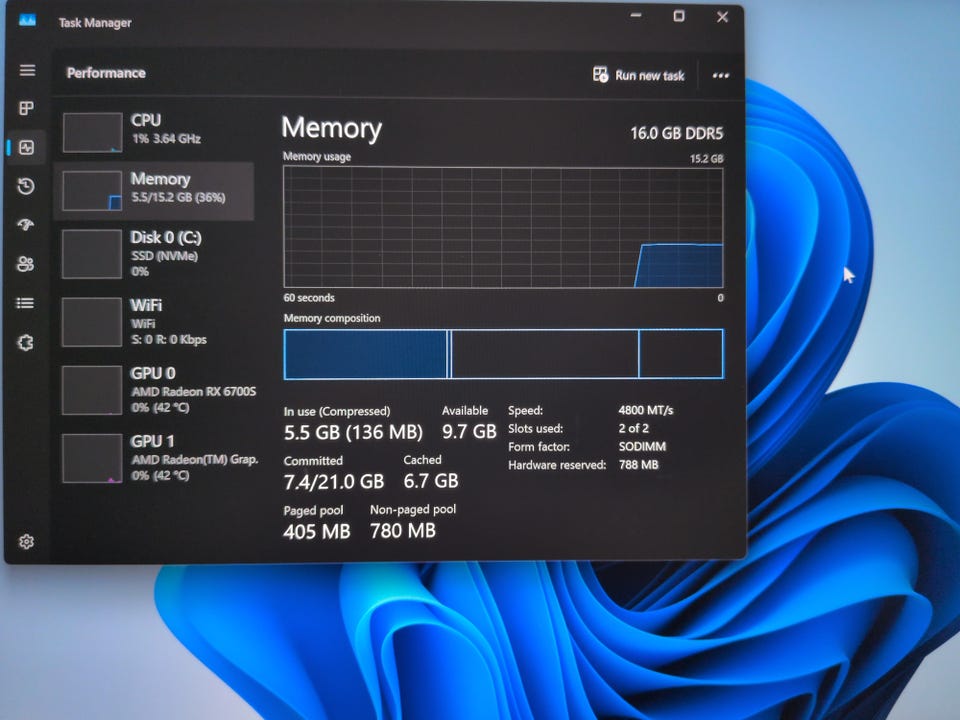Screen dimensions: 960x720
Task: Click the Memory usage graph
Action: pyautogui.click(x=503, y=227)
